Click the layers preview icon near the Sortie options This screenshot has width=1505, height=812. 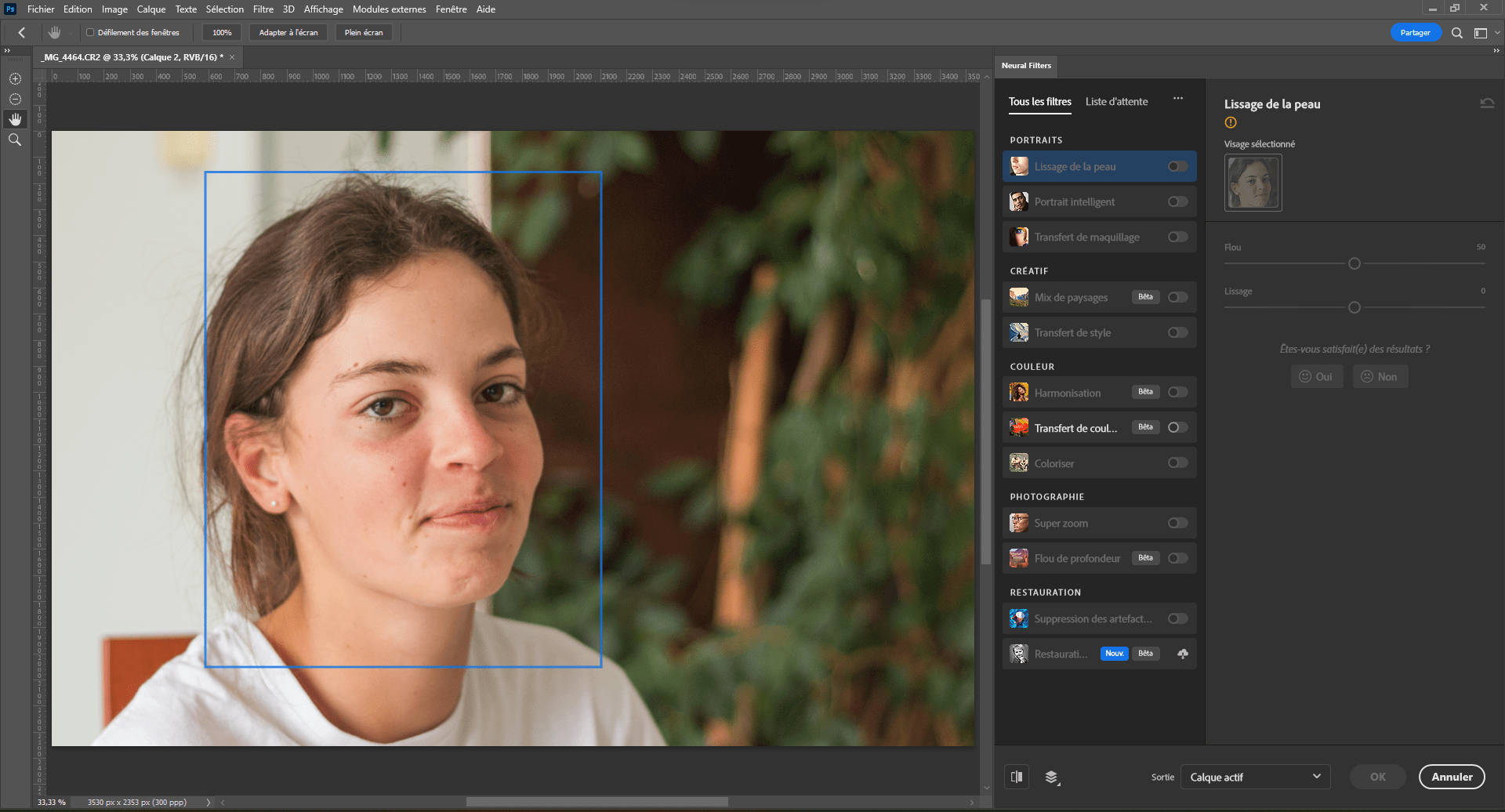(1053, 777)
